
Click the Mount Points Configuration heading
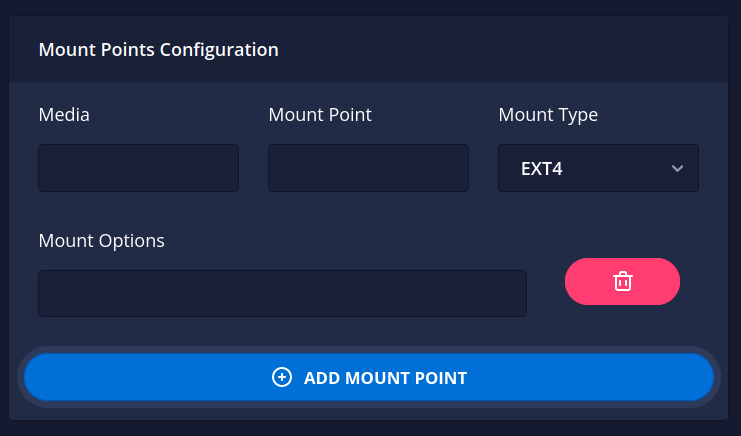[159, 50]
